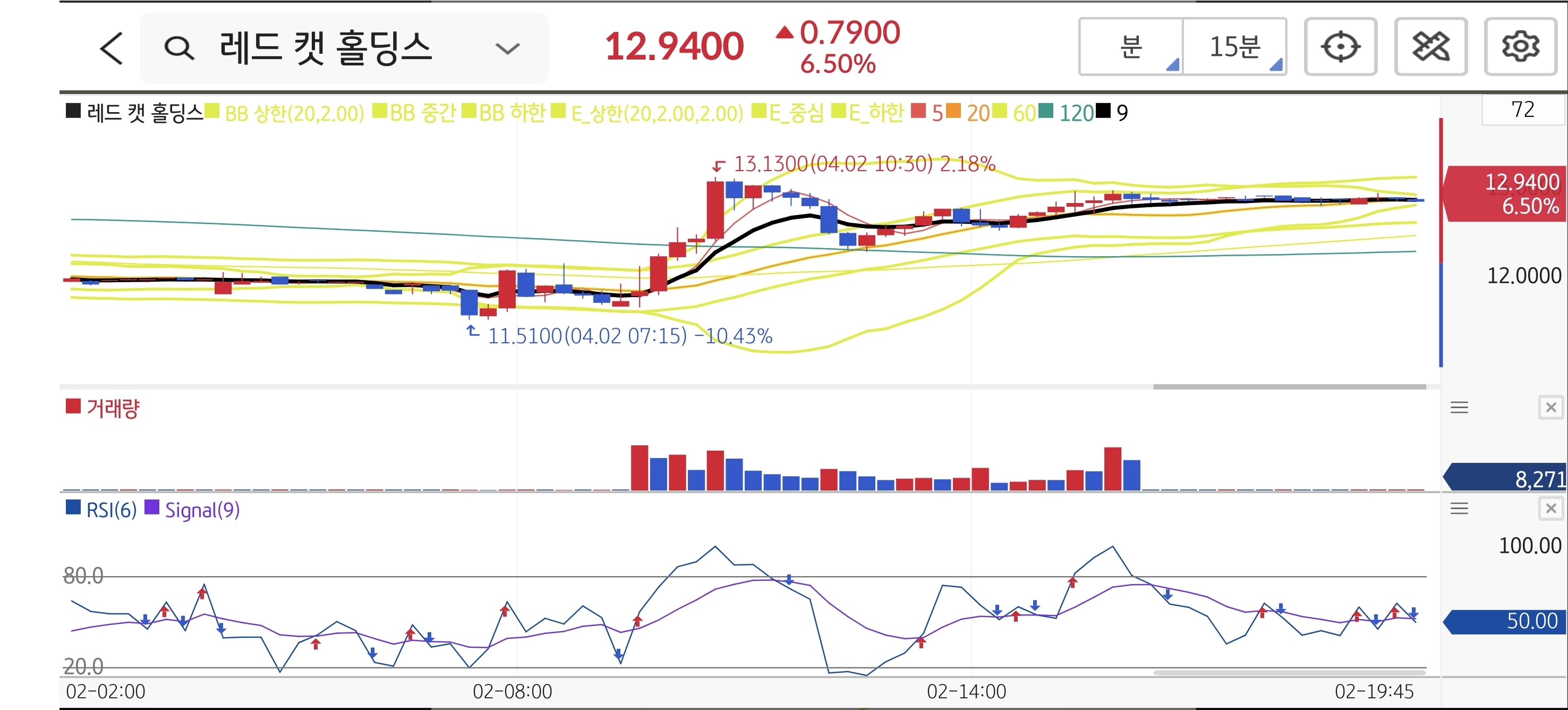
Task: Expand the stock name dropdown chevron
Action: [x=507, y=48]
